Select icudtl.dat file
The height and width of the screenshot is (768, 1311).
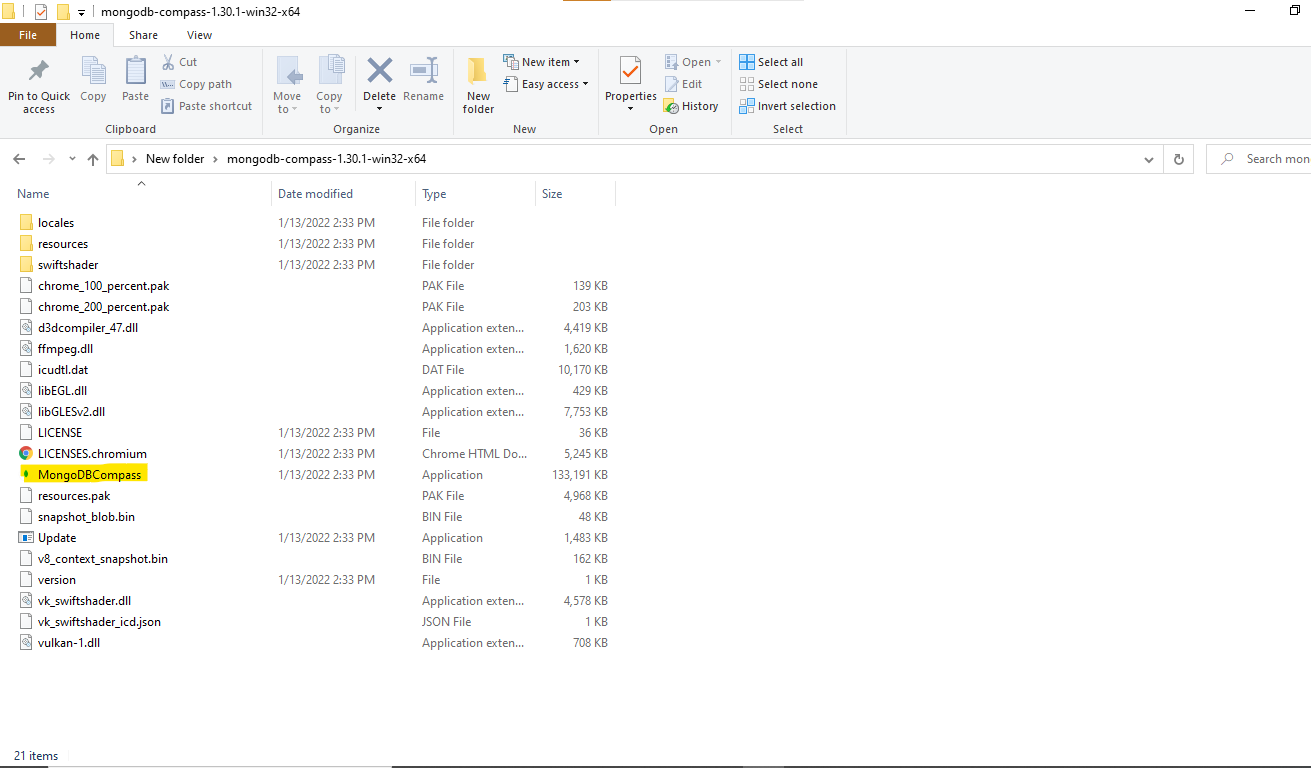[62, 370]
